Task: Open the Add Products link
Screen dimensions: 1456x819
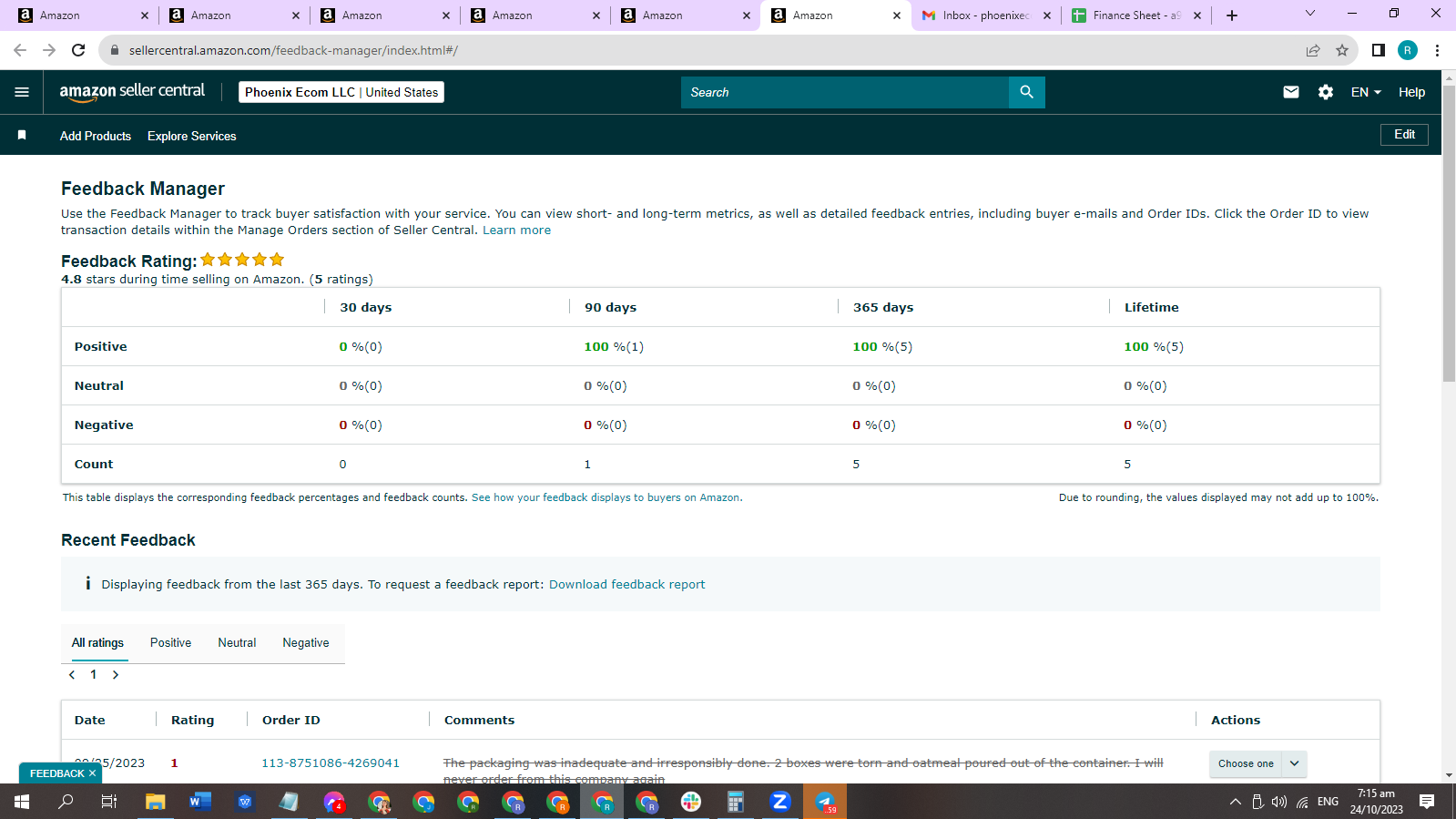Action: point(96,136)
